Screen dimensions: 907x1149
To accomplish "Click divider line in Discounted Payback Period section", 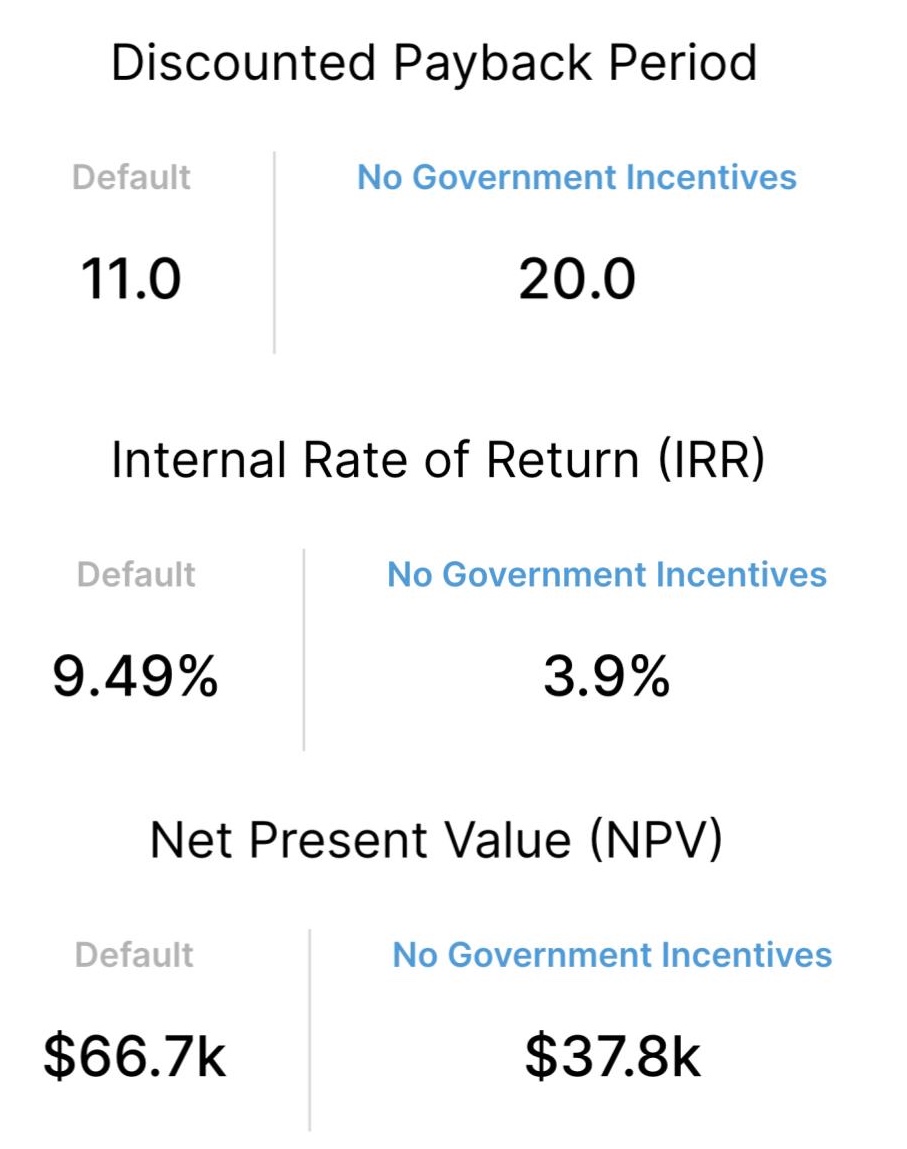I will click(x=274, y=252).
